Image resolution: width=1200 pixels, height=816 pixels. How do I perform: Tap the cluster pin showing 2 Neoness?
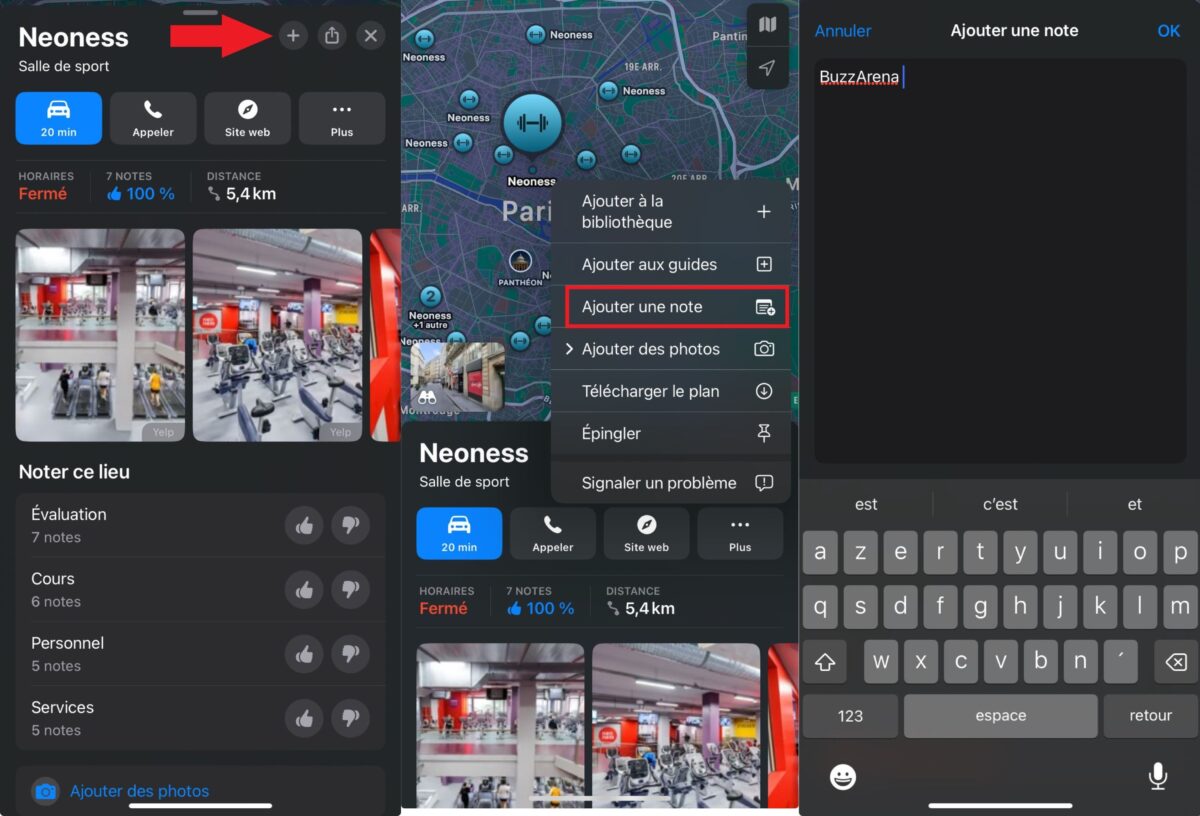pos(430,296)
